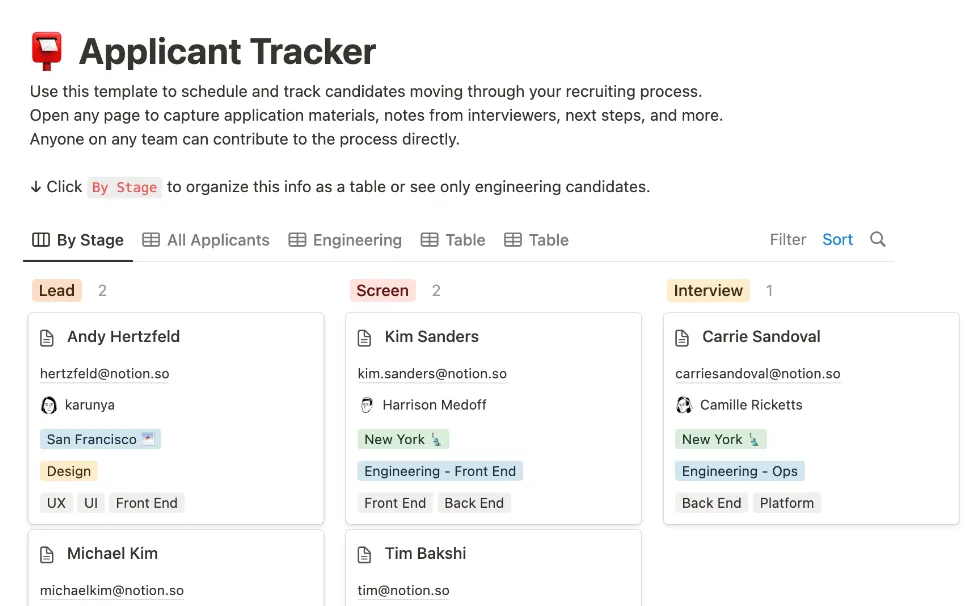Viewport: 965px width, 606px height.
Task: Click karunya's avatar icon
Action: [x=49, y=405]
